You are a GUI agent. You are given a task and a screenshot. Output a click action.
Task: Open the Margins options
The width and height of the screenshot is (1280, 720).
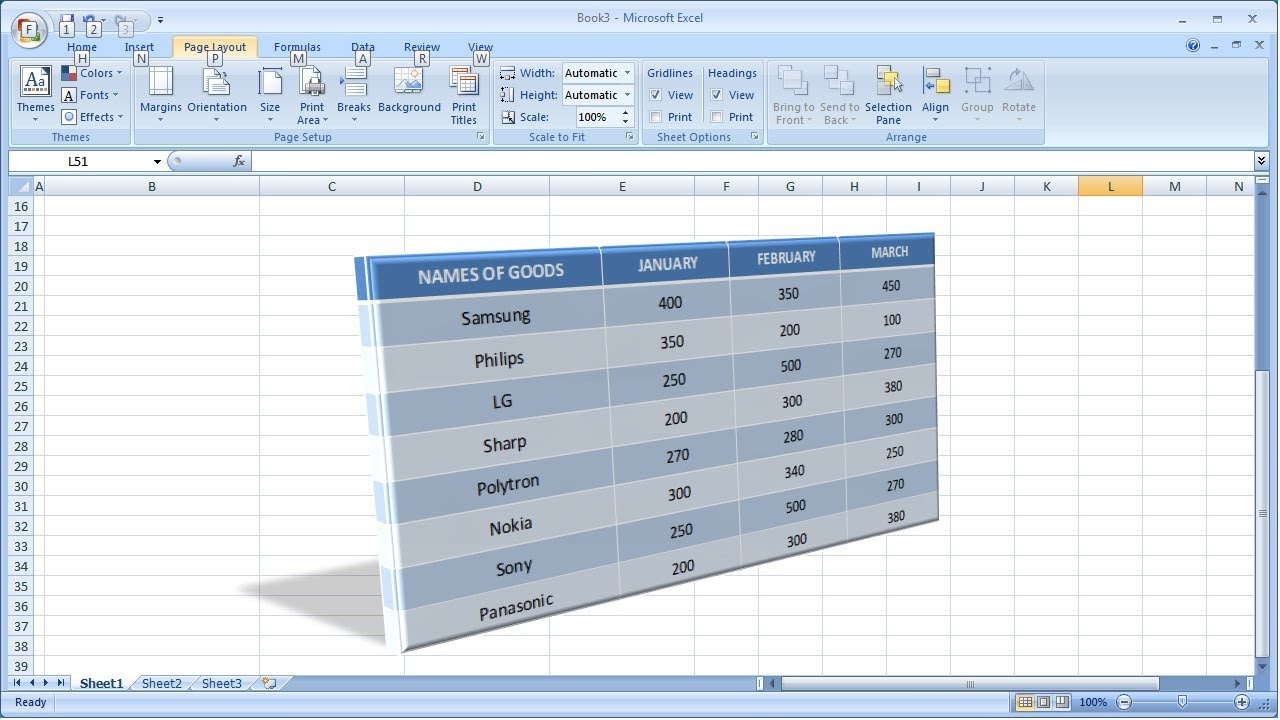pyautogui.click(x=161, y=96)
